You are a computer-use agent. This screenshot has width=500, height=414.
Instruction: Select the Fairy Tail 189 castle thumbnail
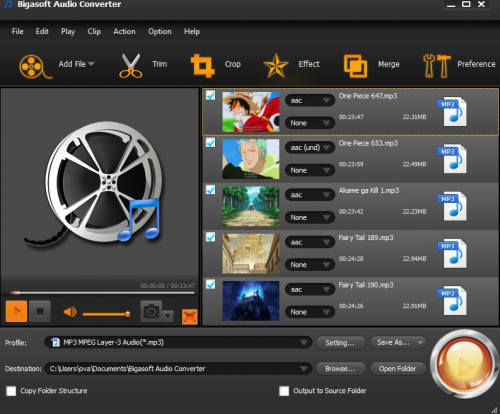pos(251,254)
